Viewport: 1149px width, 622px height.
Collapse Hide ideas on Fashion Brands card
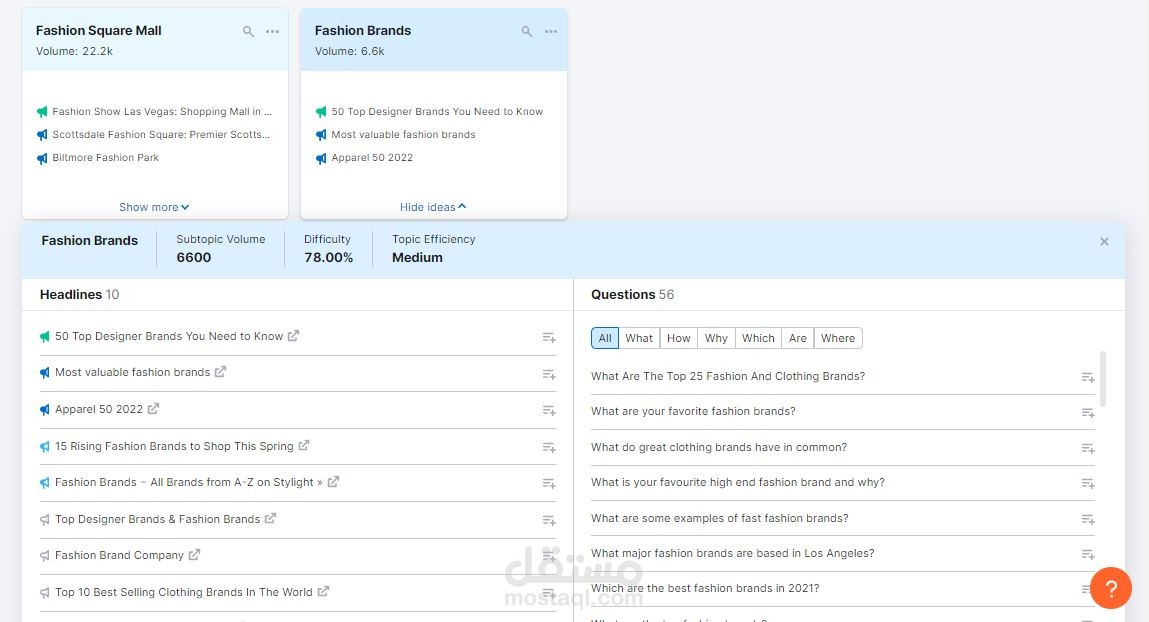tap(433, 207)
